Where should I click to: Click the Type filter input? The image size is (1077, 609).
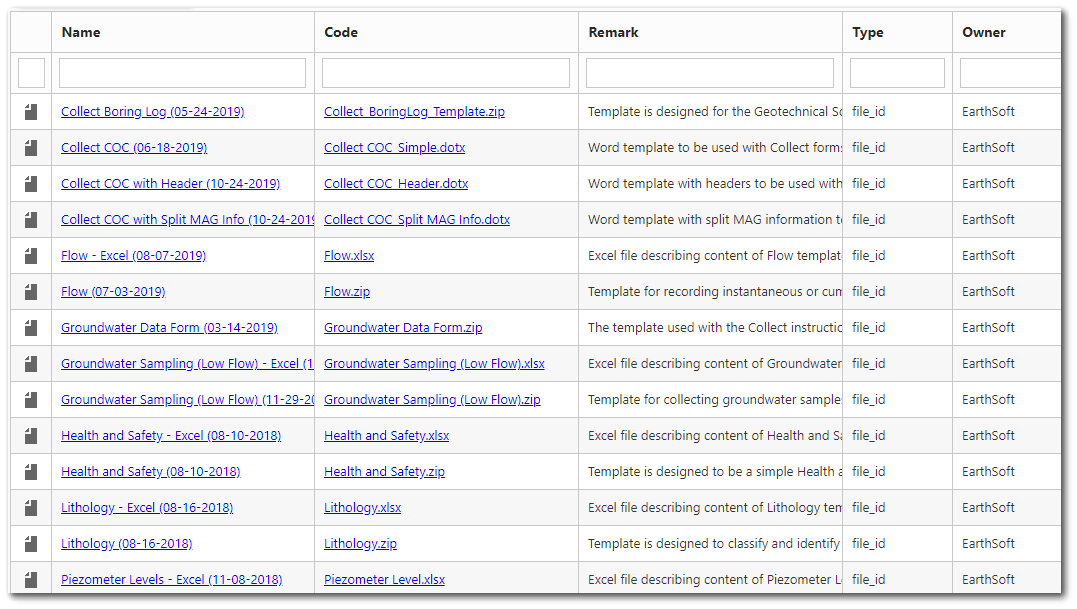pyautogui.click(x=897, y=73)
